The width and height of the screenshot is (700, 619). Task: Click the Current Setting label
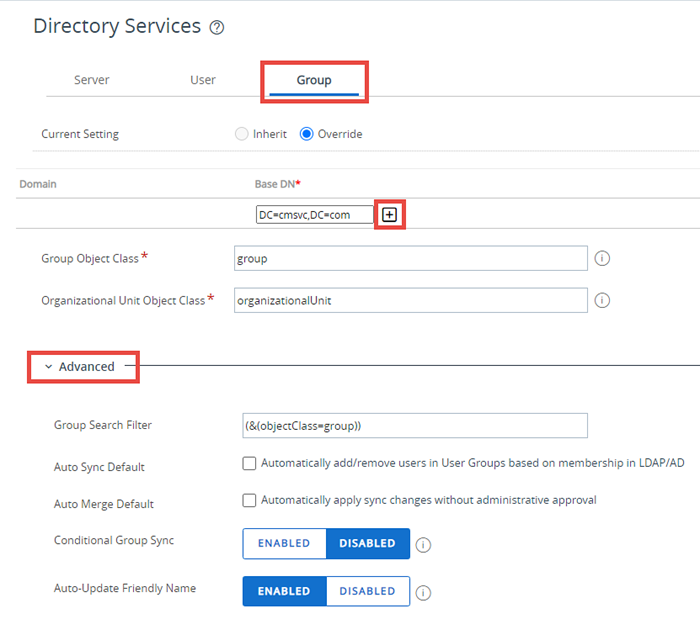click(x=80, y=134)
